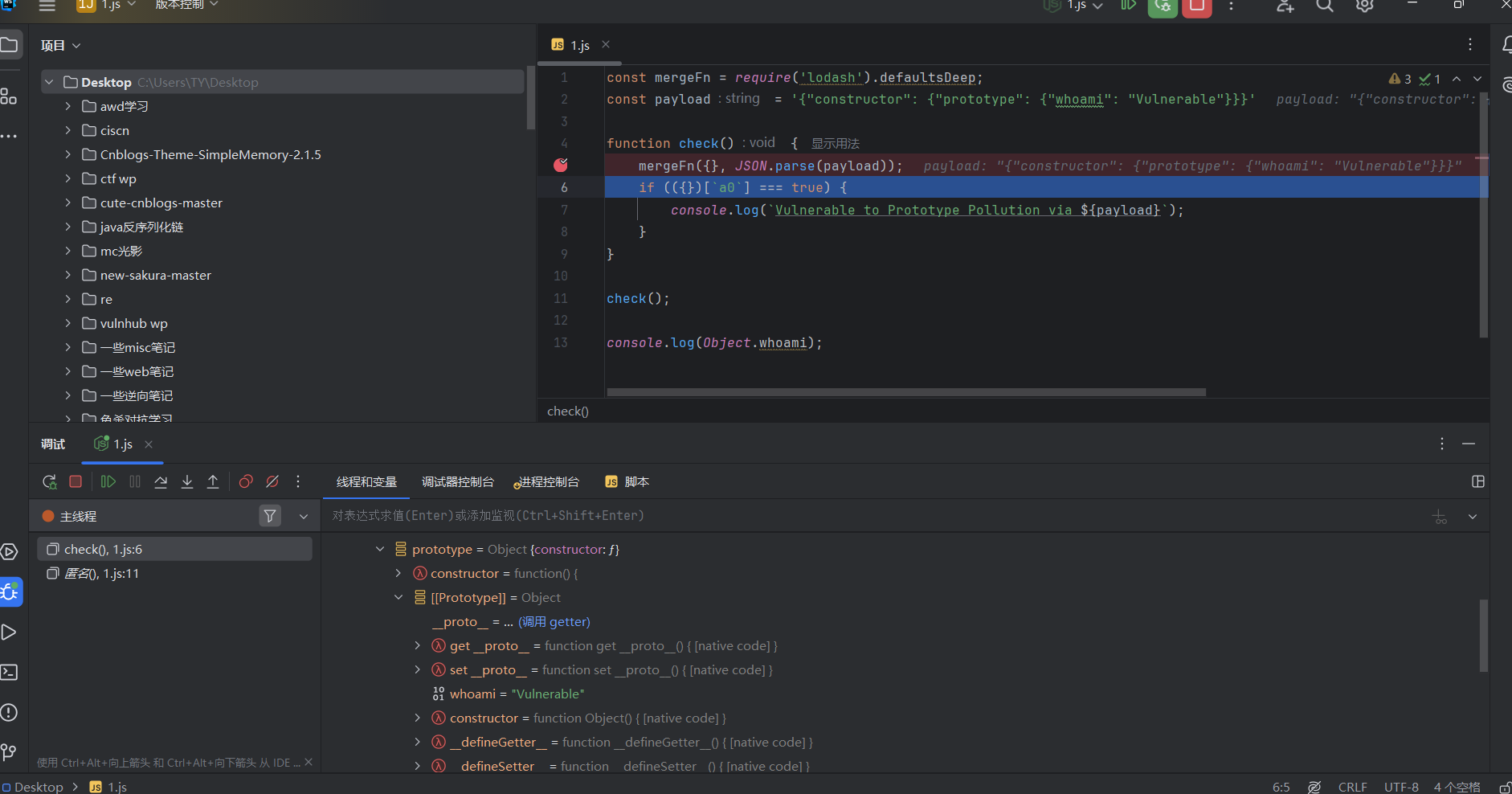Select the 匿名(), 1.js:11 stack frame

[x=174, y=573]
